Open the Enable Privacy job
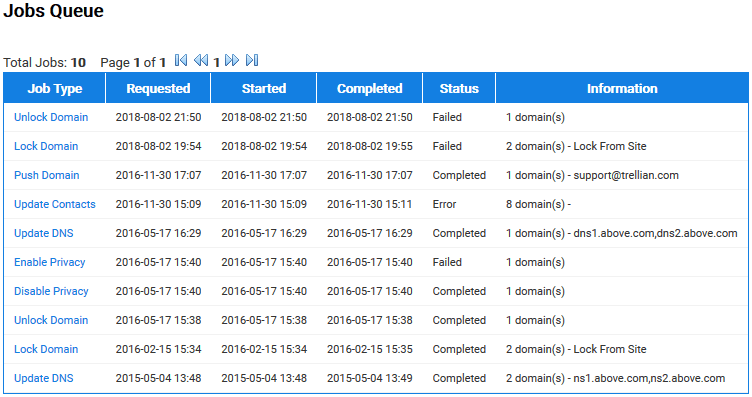This screenshot has width=752, height=397. tap(49, 262)
